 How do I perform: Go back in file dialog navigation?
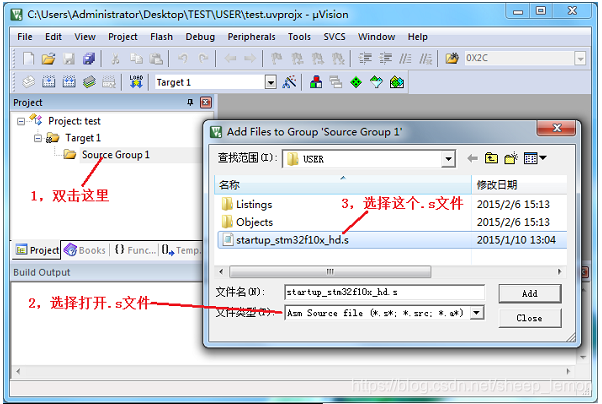(473, 158)
